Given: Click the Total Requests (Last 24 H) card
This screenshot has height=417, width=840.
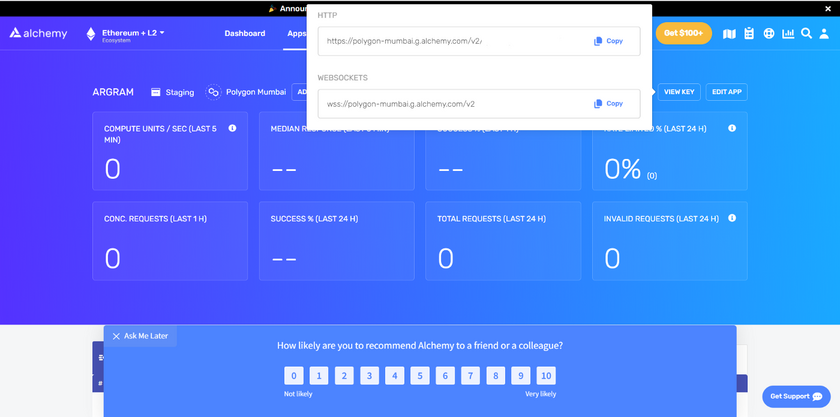Looking at the screenshot, I should coord(503,241).
